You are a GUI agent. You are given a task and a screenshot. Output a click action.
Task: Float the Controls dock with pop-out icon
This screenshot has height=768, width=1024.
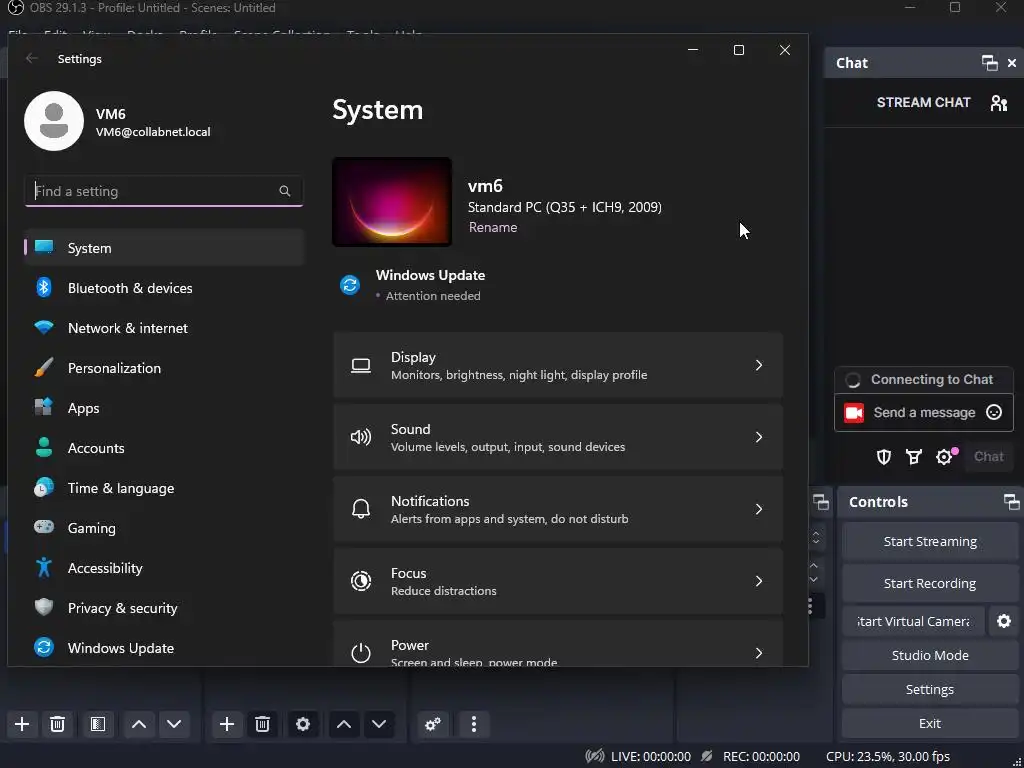(1011, 502)
